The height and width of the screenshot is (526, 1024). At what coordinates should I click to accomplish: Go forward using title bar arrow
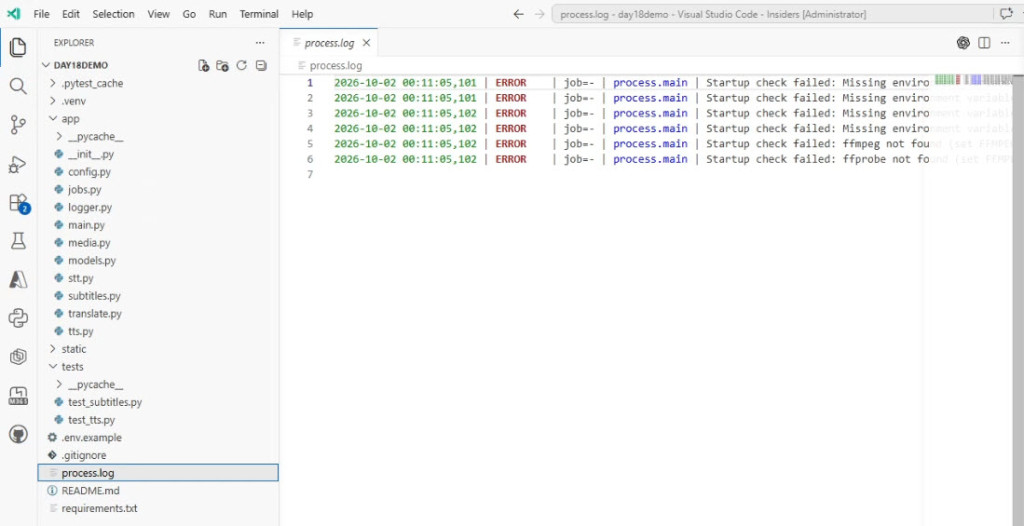[539, 14]
